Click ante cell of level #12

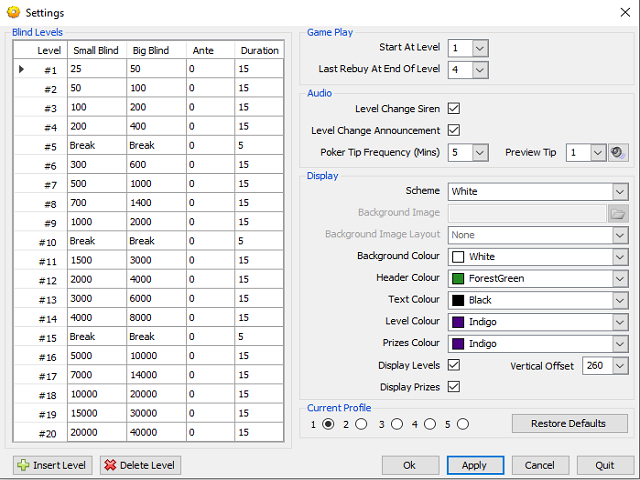coord(211,279)
